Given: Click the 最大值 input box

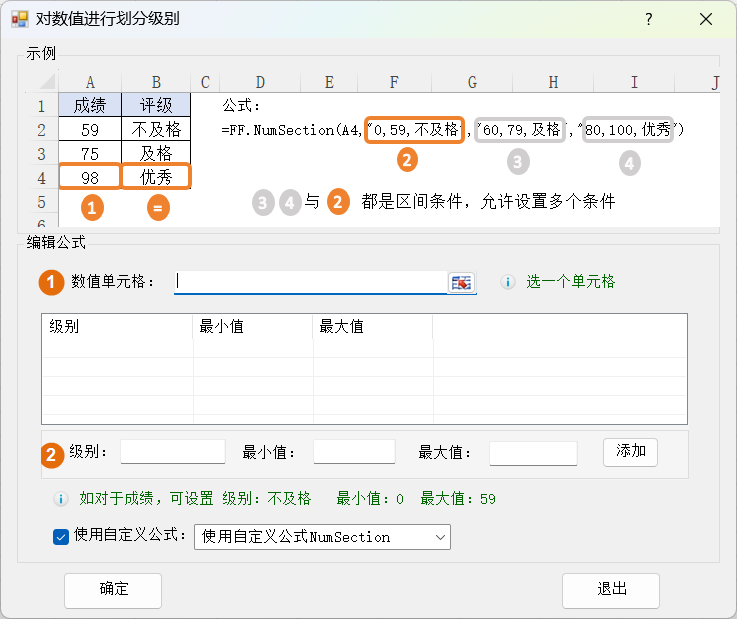Looking at the screenshot, I should pyautogui.click(x=532, y=453).
